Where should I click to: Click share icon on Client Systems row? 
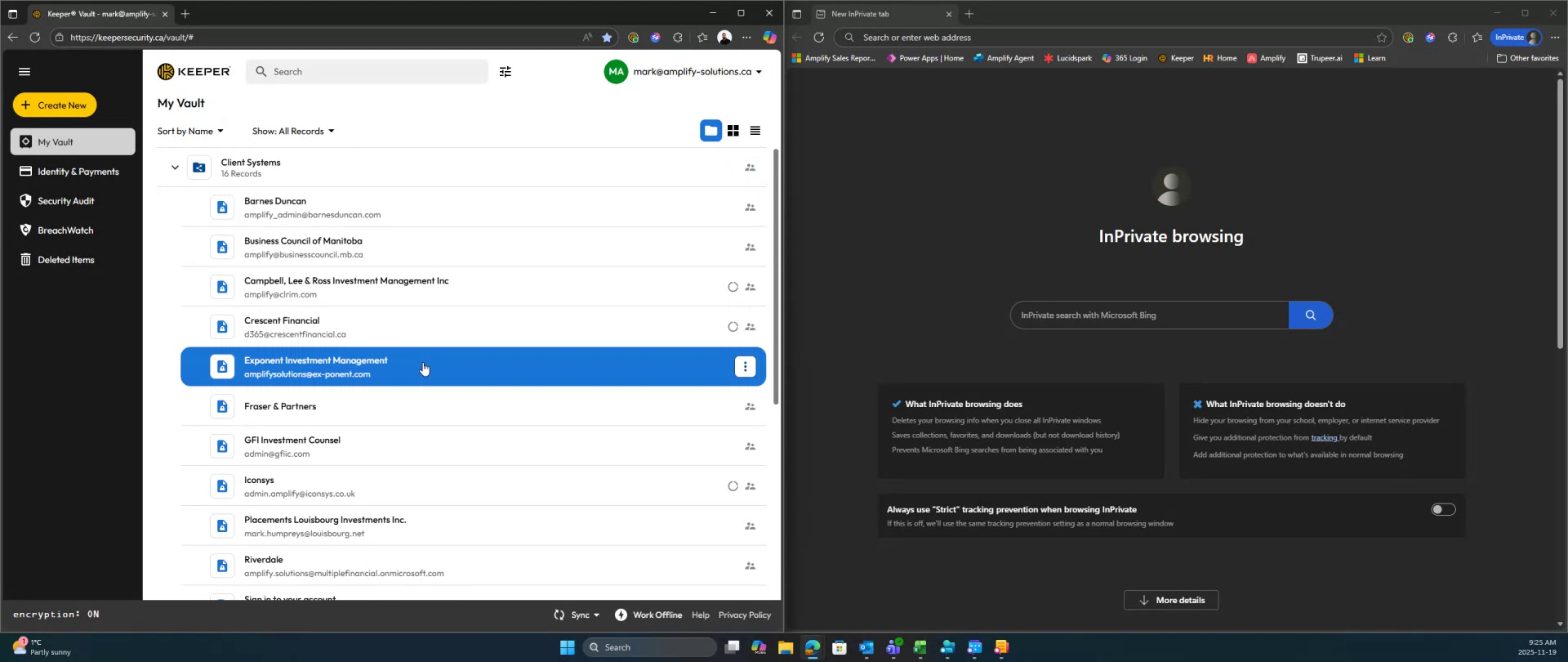click(x=750, y=168)
